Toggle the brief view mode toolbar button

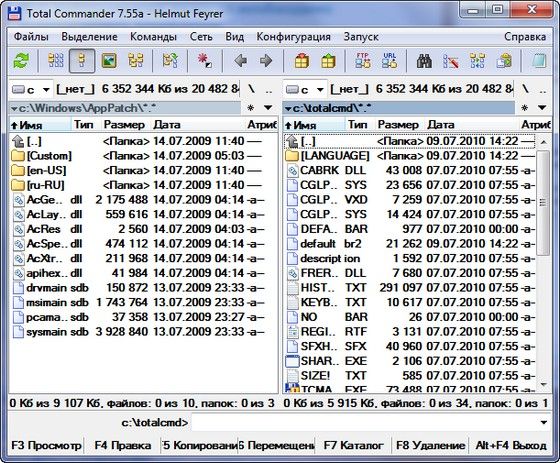[56, 61]
